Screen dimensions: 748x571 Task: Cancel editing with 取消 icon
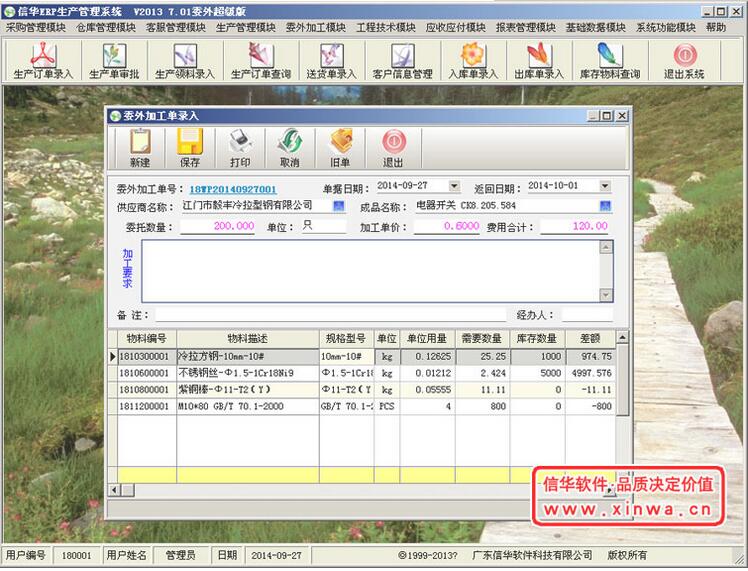coord(290,148)
